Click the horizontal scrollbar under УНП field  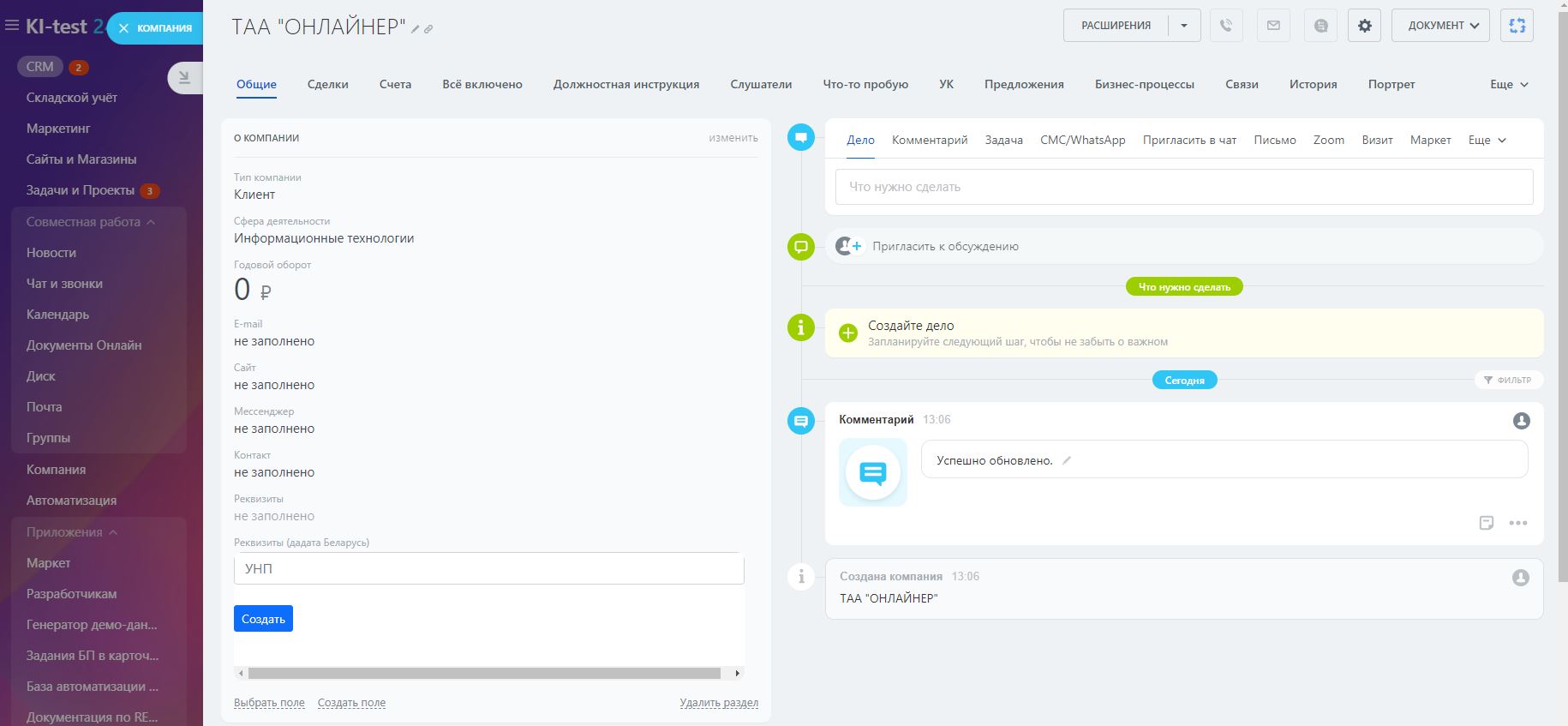coord(484,673)
